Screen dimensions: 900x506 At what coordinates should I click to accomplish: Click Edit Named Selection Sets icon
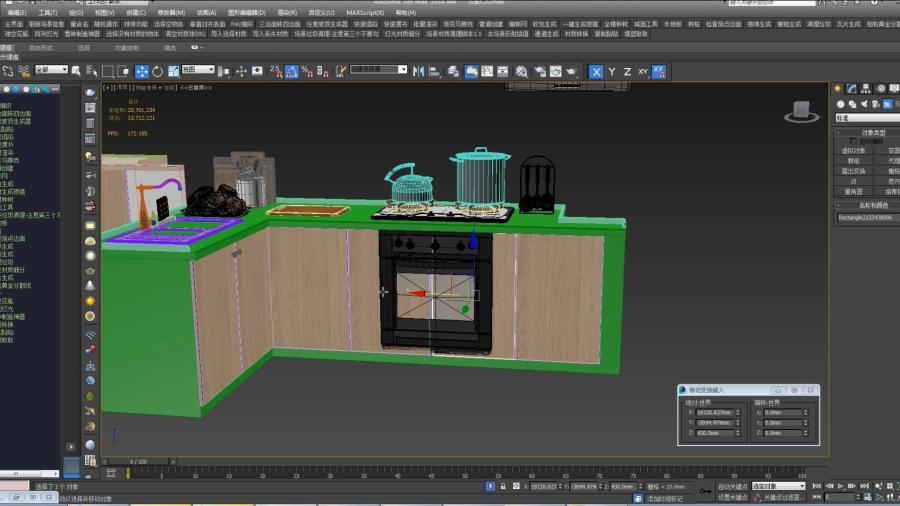point(341,72)
